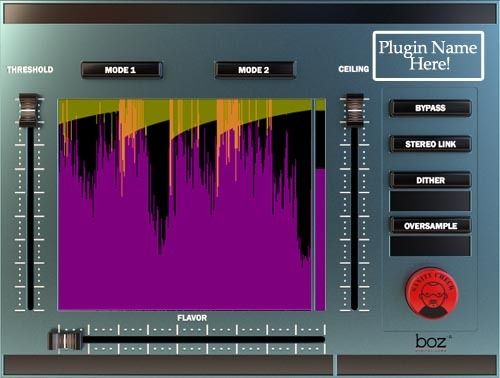The image size is (500, 378).
Task: Click the purple waveform history display
Action: coord(185,204)
